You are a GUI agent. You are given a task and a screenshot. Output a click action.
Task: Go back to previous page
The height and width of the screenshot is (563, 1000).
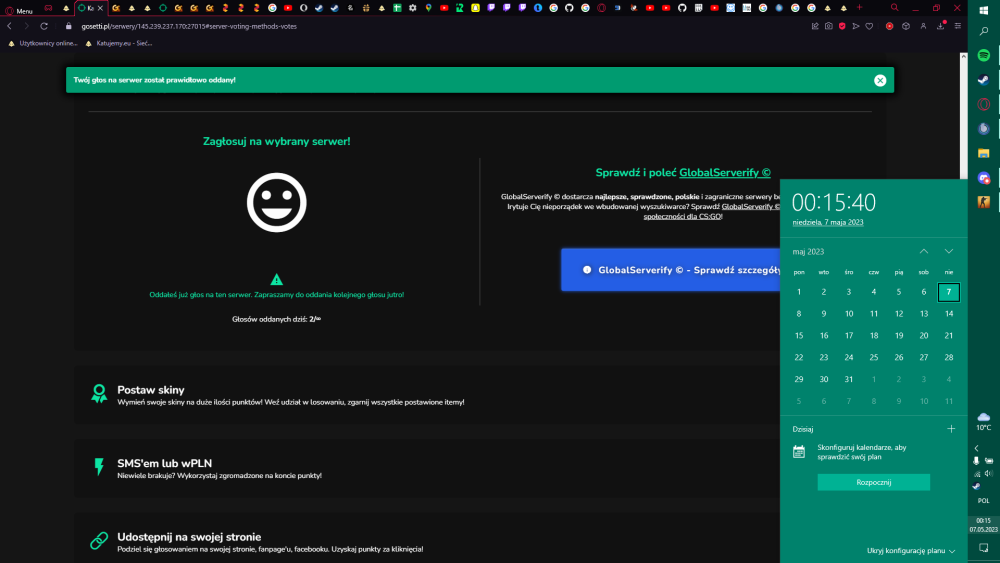click(10, 26)
